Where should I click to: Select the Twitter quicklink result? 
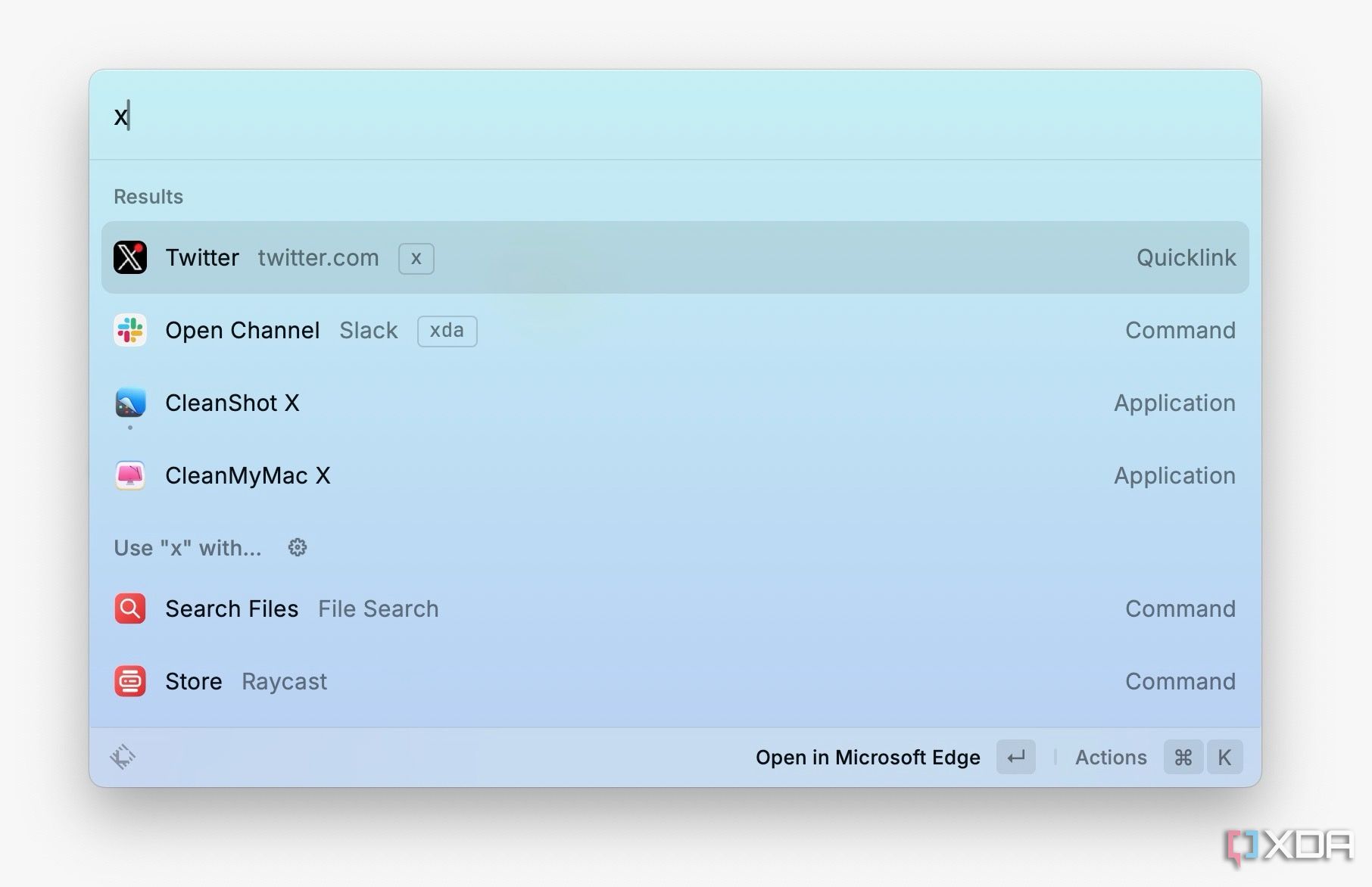click(675, 257)
